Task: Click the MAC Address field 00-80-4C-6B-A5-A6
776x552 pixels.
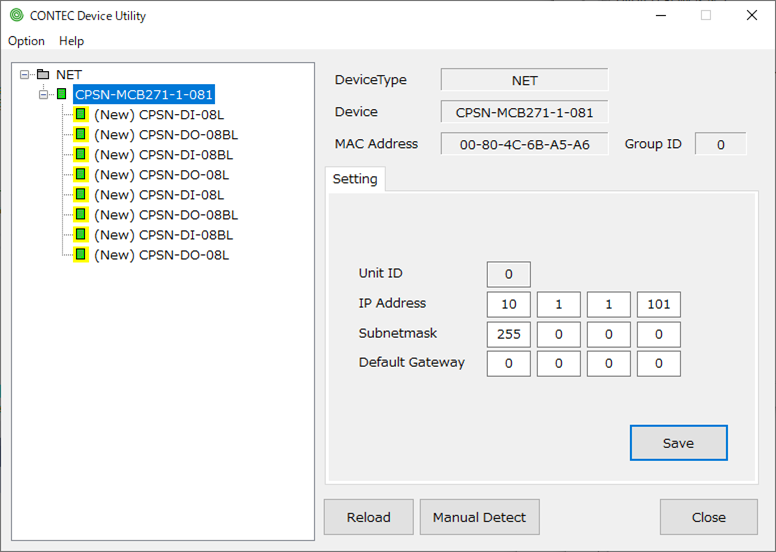Action: pos(525,144)
